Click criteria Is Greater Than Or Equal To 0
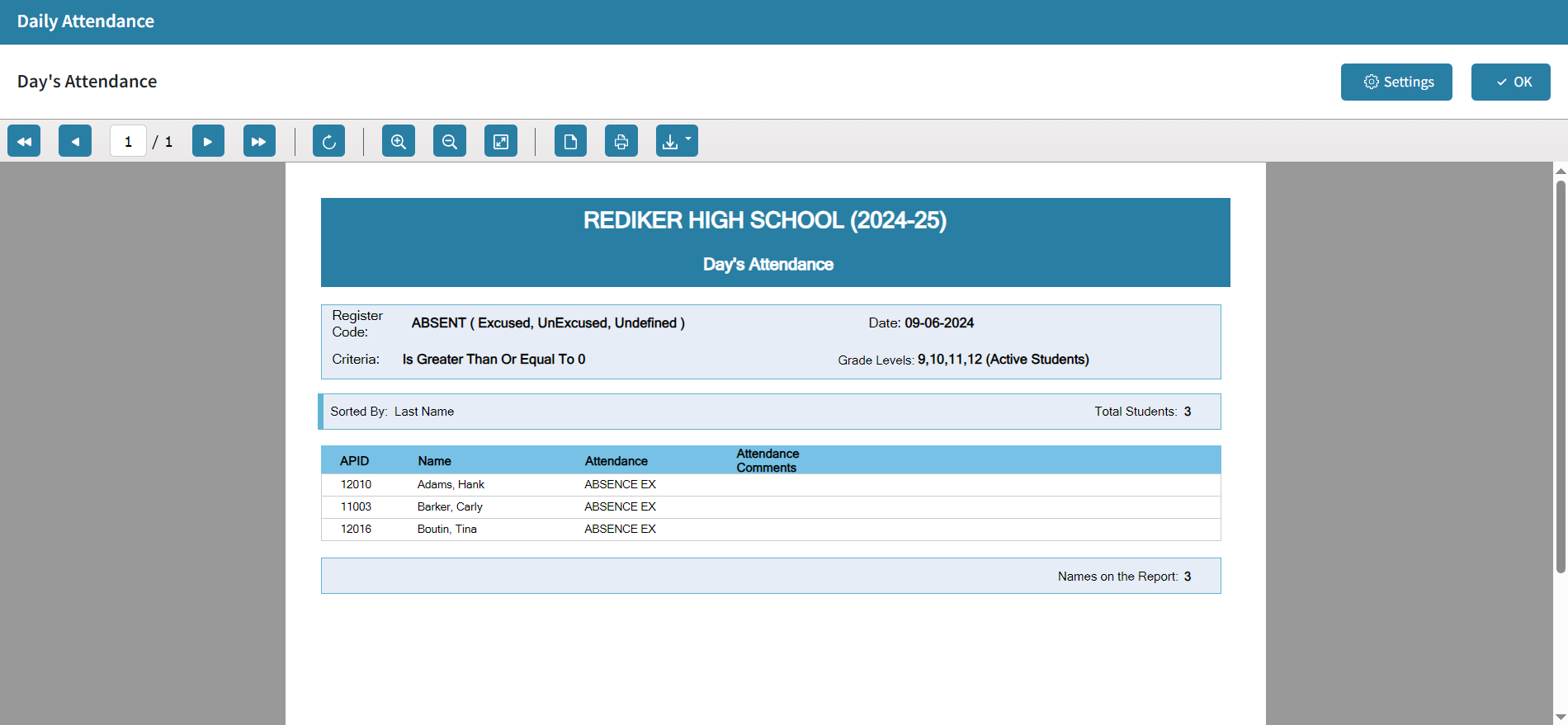 coord(494,359)
